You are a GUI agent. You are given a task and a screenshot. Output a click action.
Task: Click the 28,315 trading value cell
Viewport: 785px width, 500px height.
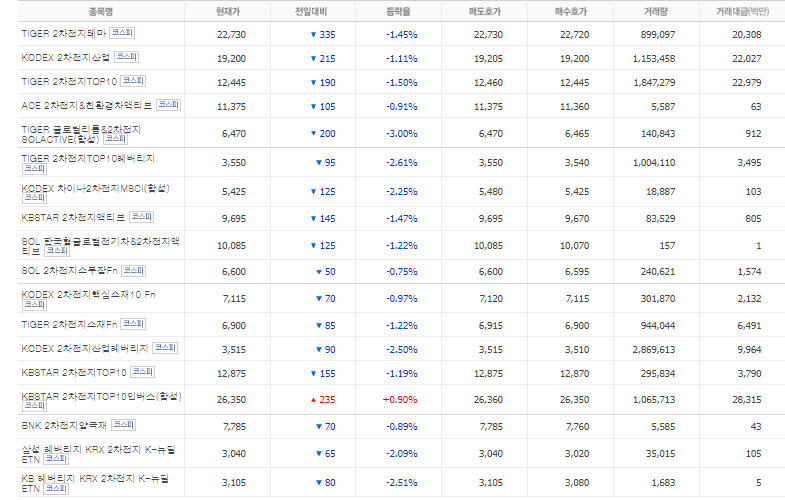[x=747, y=400]
